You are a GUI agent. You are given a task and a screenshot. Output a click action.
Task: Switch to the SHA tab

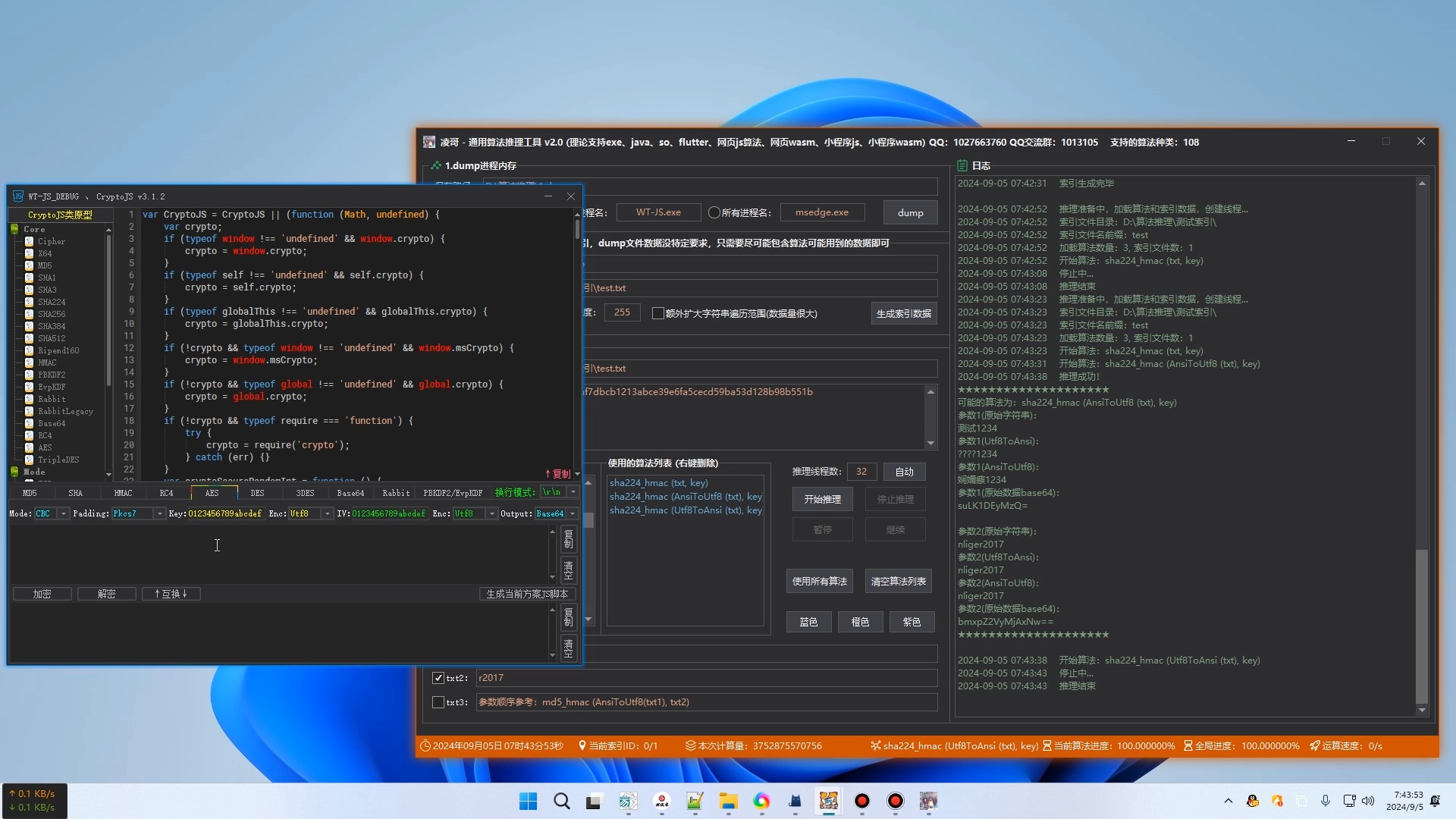tap(75, 493)
